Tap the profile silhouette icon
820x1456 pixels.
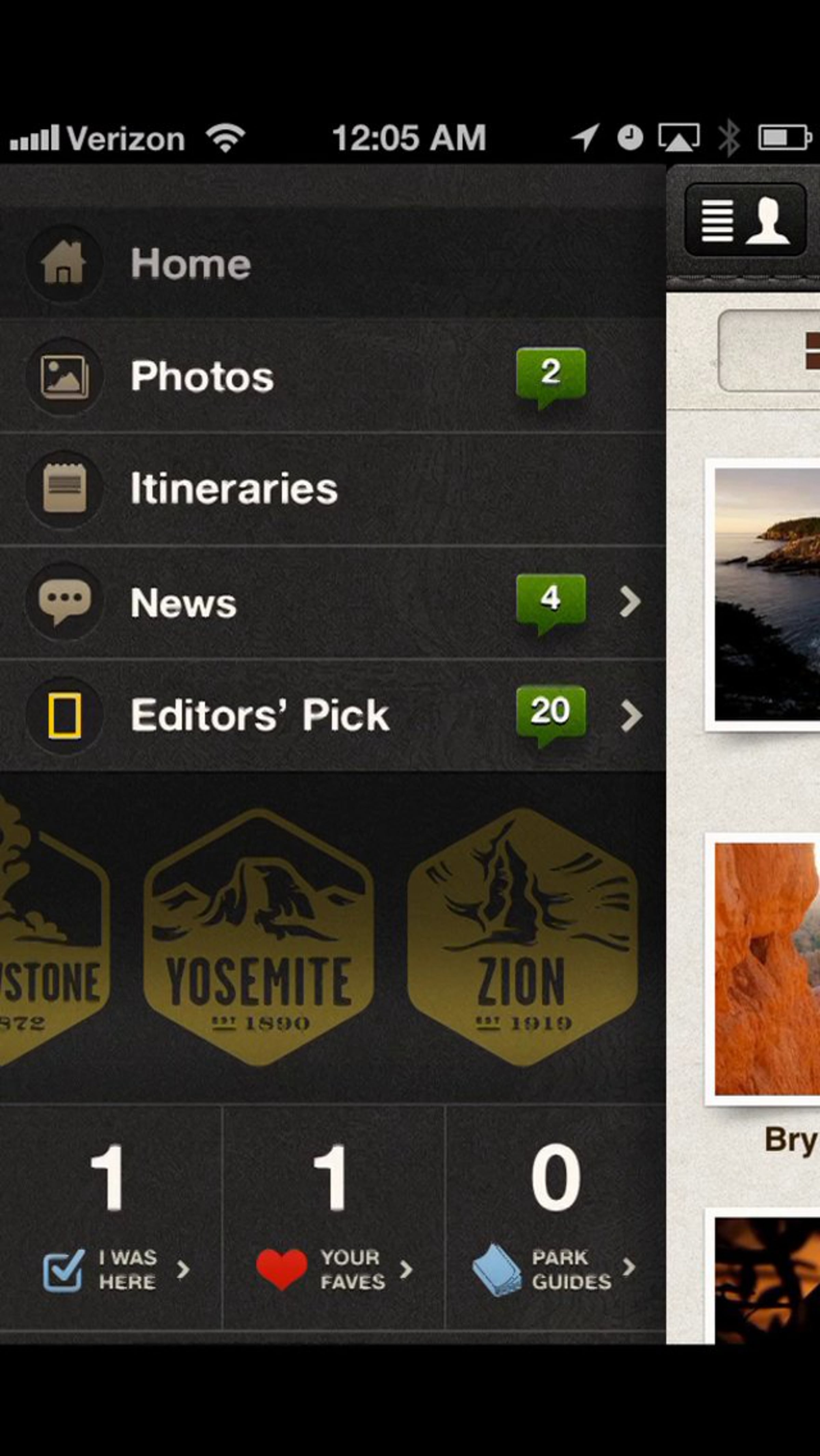[x=768, y=221]
